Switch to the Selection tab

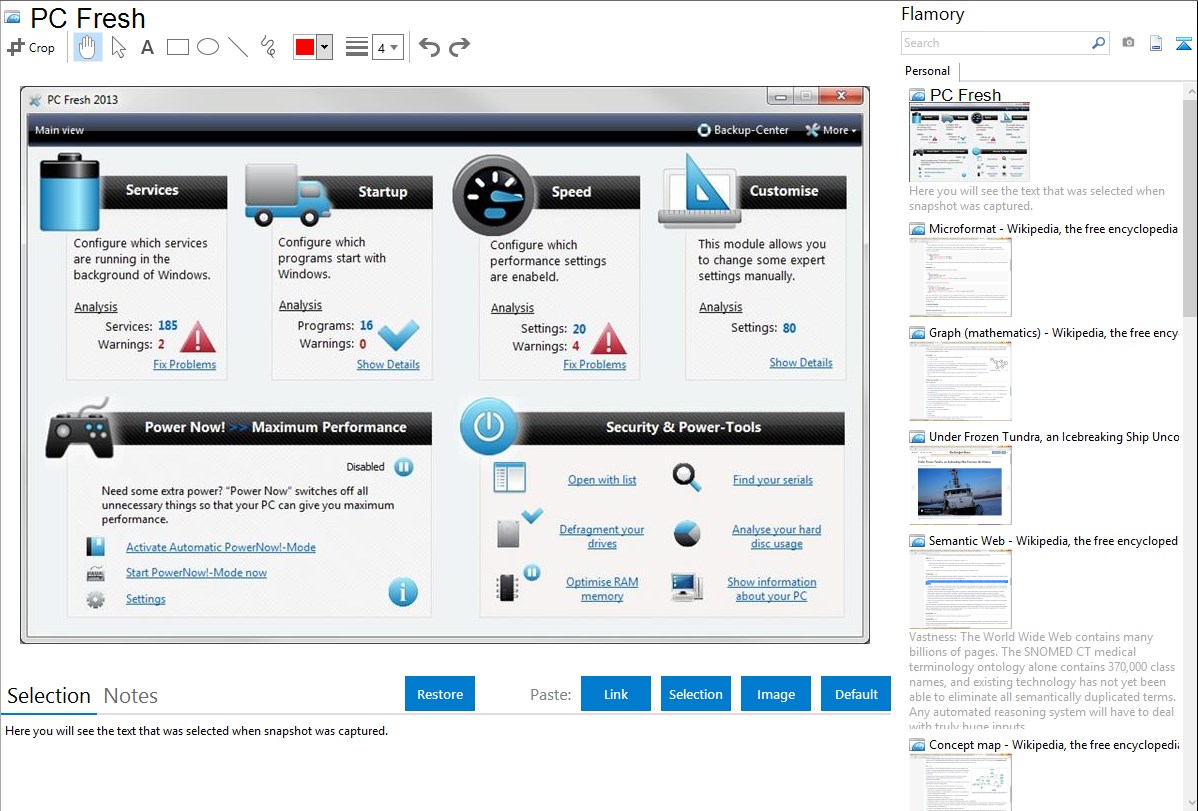click(49, 696)
